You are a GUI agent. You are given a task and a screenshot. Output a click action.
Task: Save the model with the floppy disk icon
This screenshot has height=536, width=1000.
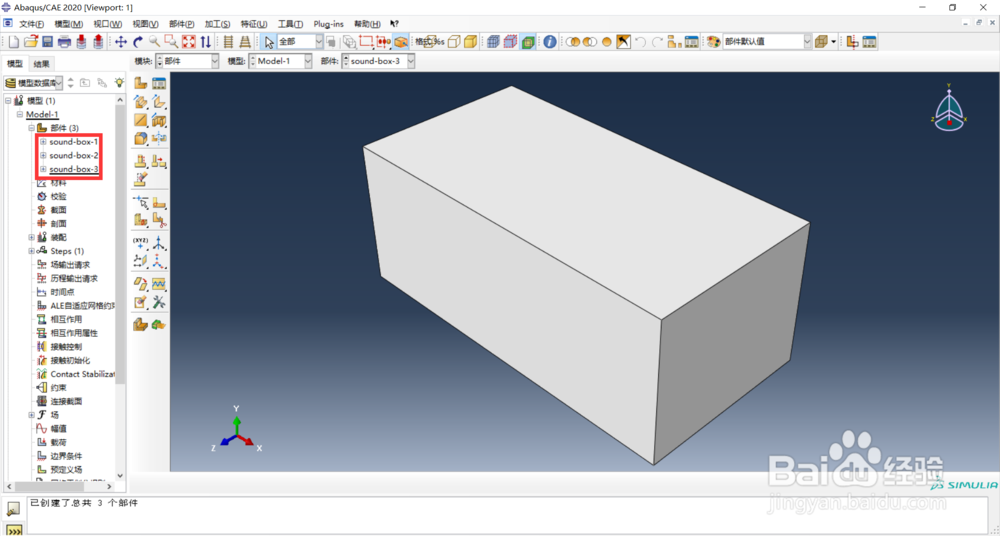[47, 42]
